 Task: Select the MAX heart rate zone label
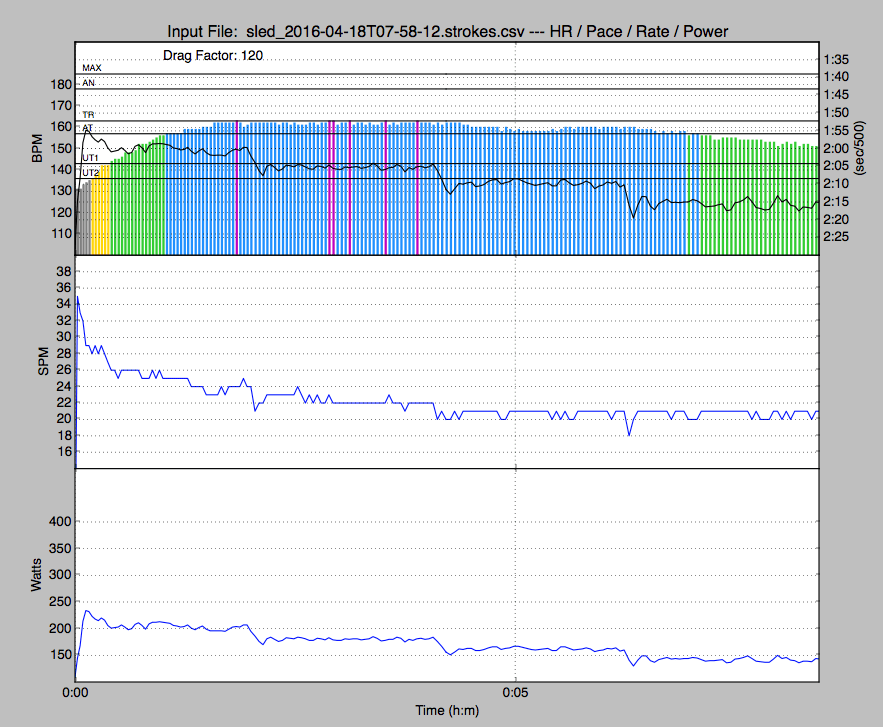pos(92,68)
